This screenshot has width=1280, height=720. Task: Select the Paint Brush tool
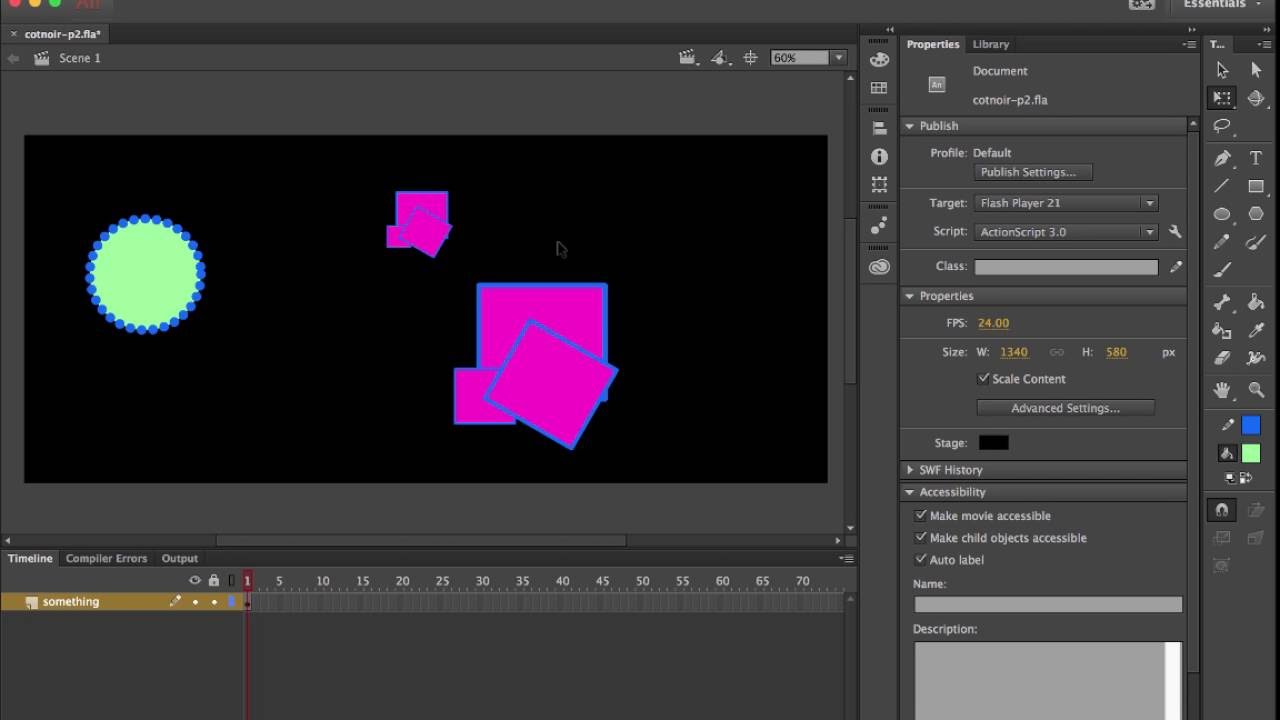pos(1256,242)
